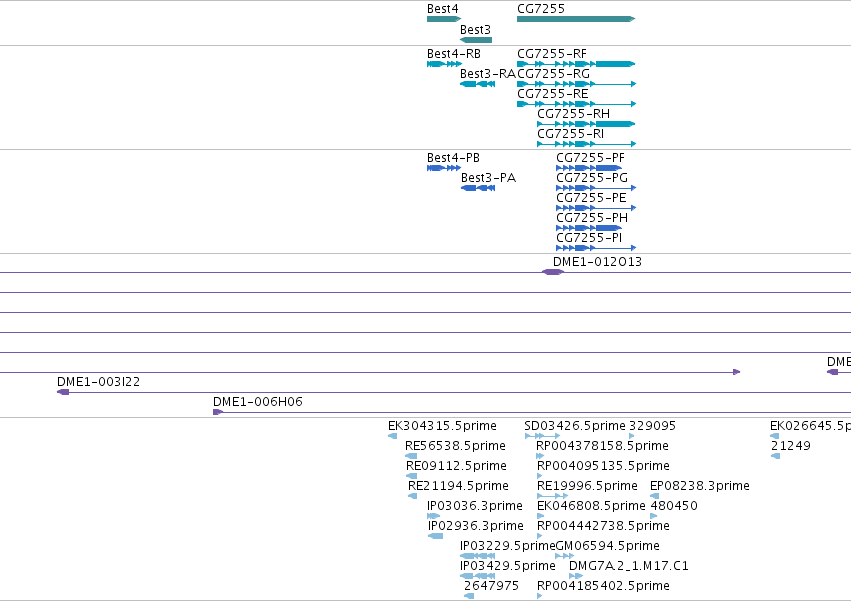Select EST EK046808.5prime
This screenshot has height=601, width=851.
pos(541,516)
